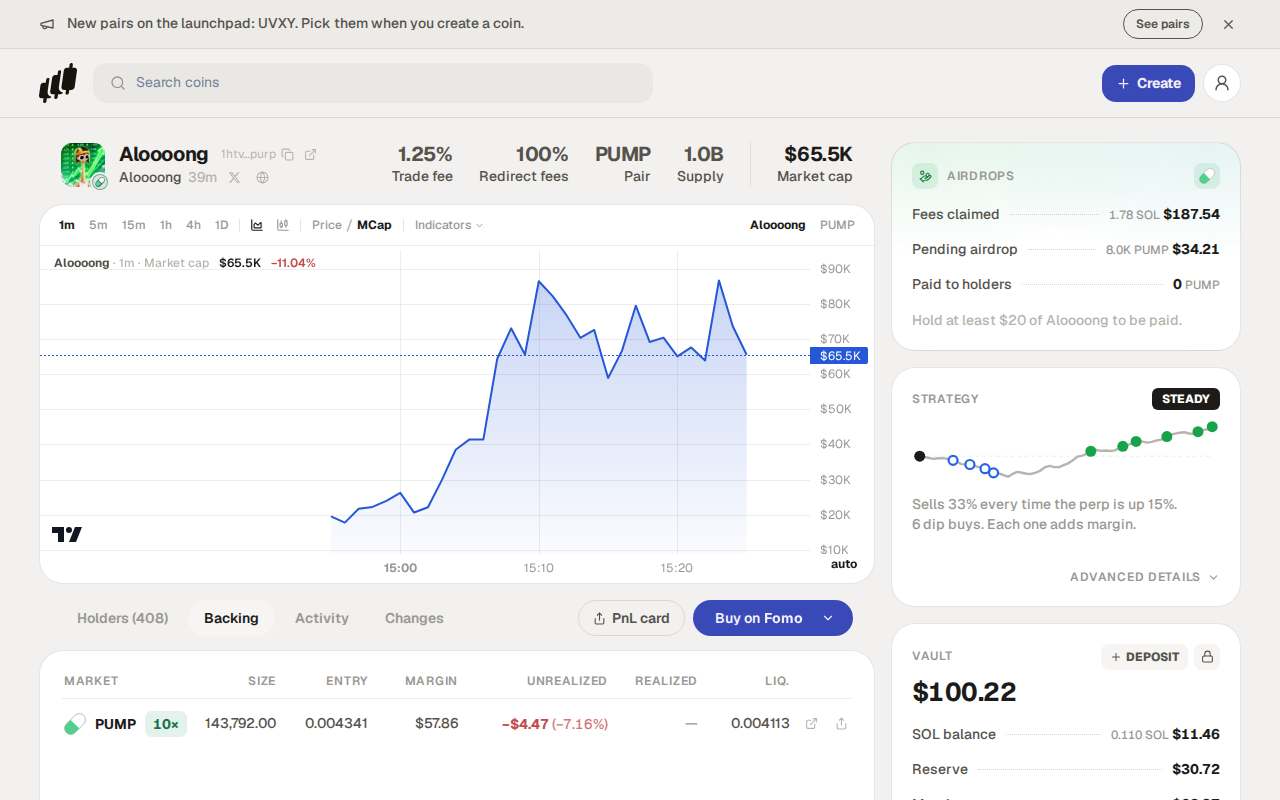Select the 4h chart interval
This screenshot has width=1280, height=800.
[x=193, y=225]
